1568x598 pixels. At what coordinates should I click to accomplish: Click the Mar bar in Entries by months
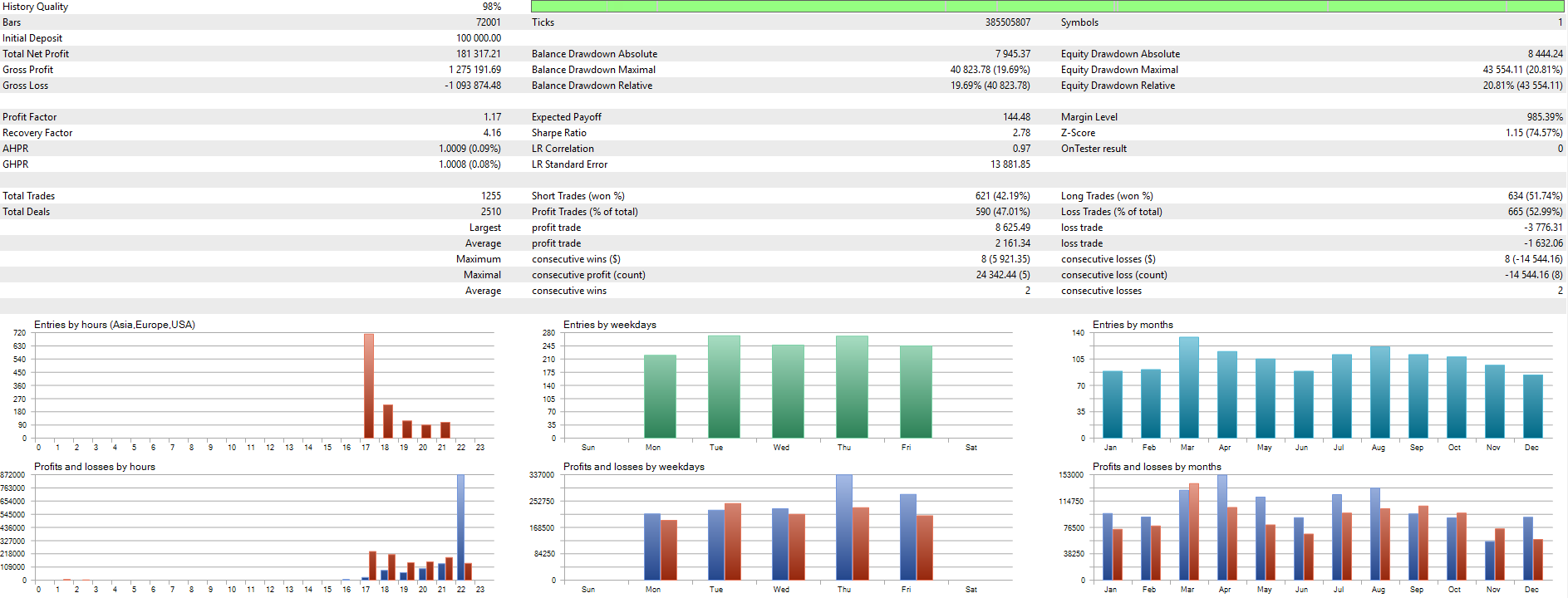pyautogui.click(x=1188, y=388)
